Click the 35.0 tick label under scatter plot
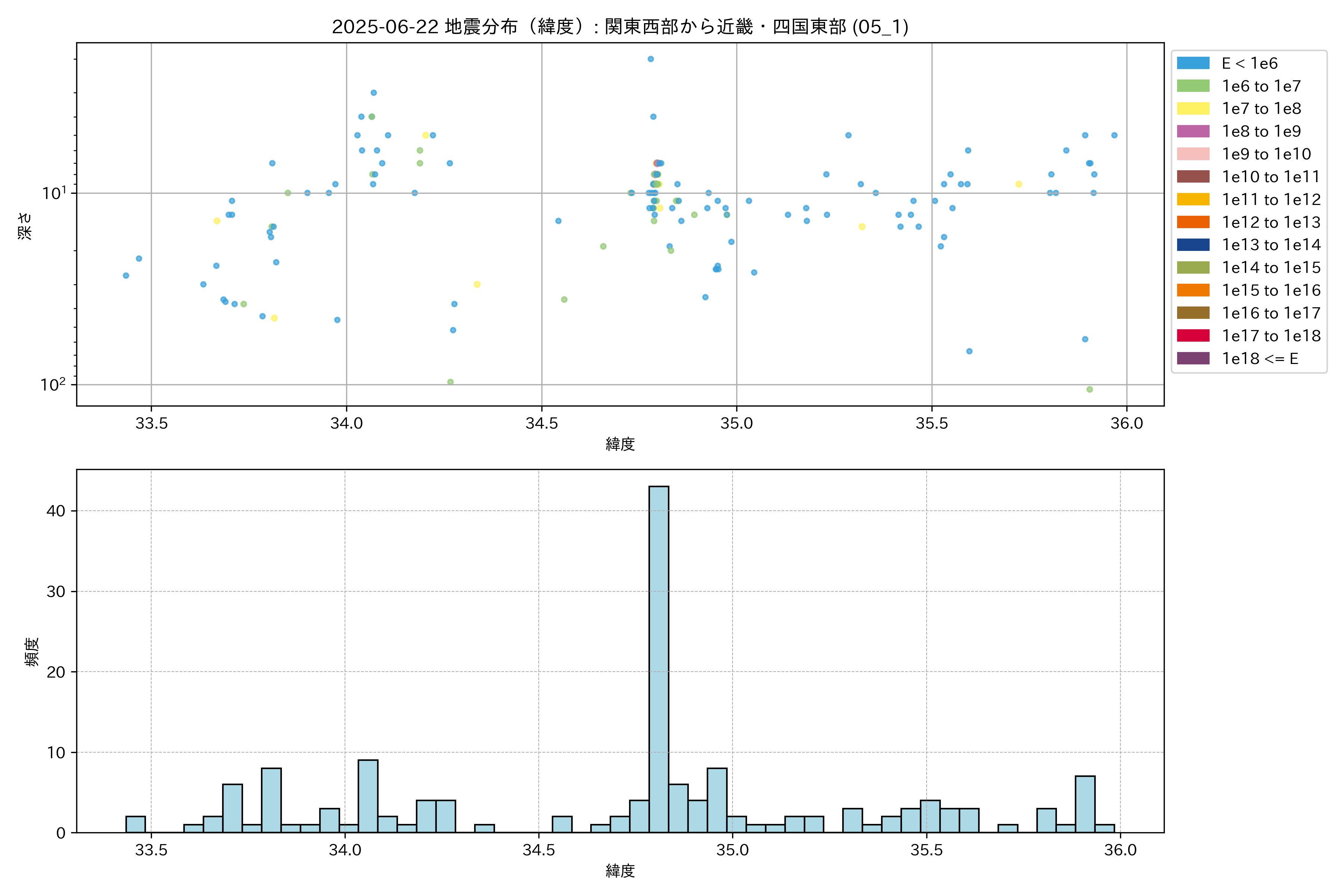 (736, 423)
